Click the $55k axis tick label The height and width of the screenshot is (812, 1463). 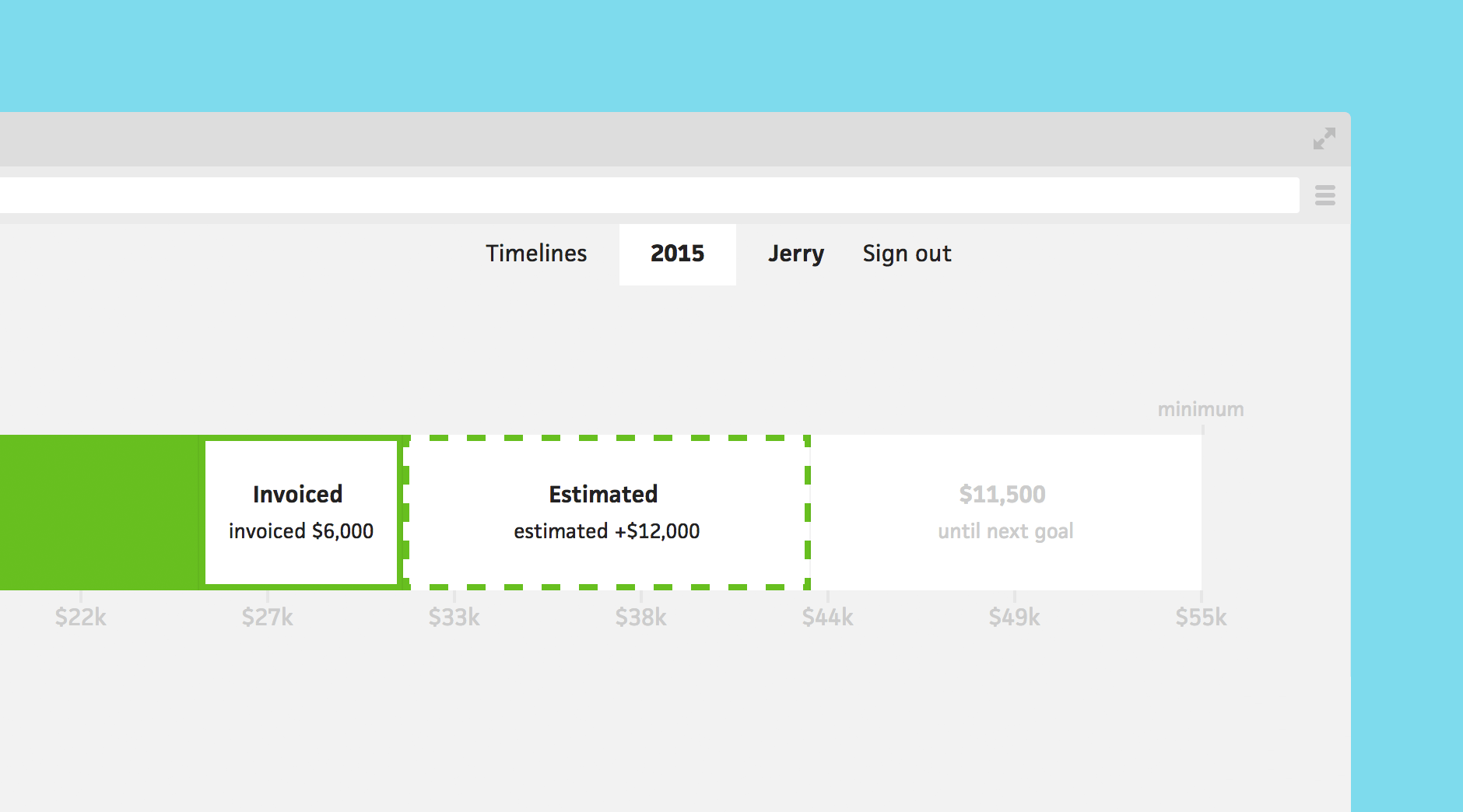pyautogui.click(x=1201, y=618)
